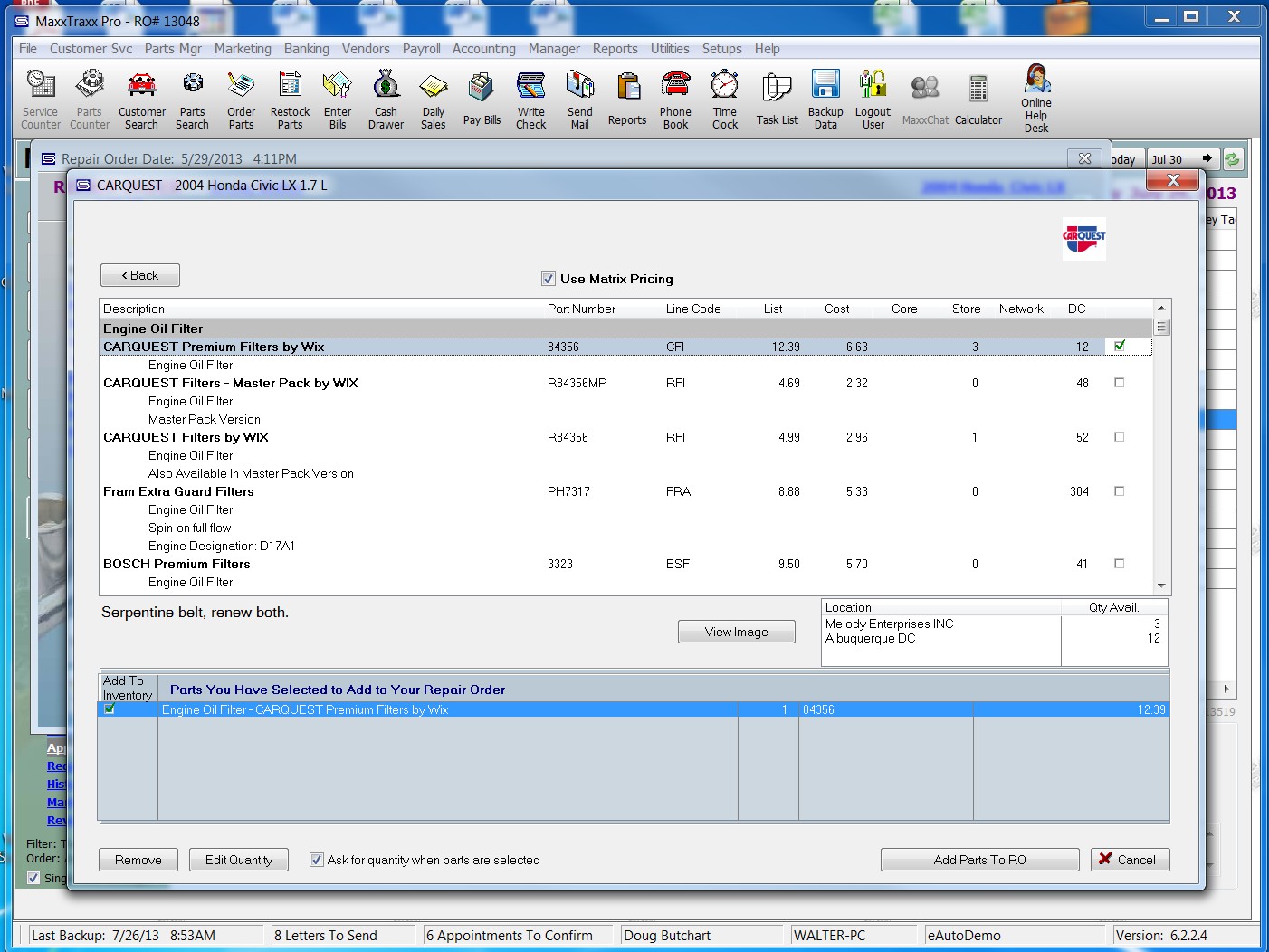The width and height of the screenshot is (1269, 952).
Task: Click Edit Quantity button
Action: click(239, 860)
